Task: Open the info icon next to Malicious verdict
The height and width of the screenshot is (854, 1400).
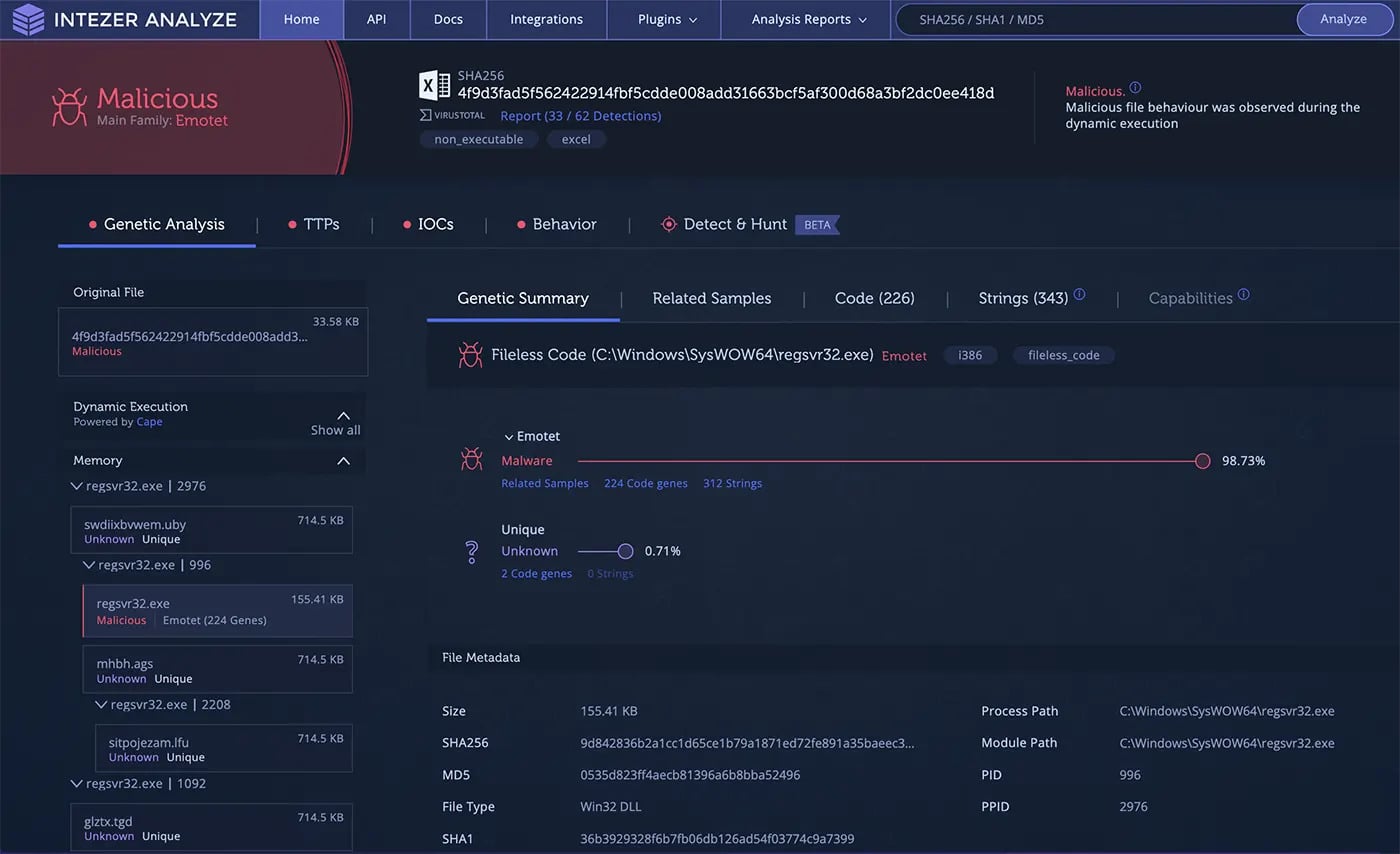Action: point(1135,88)
